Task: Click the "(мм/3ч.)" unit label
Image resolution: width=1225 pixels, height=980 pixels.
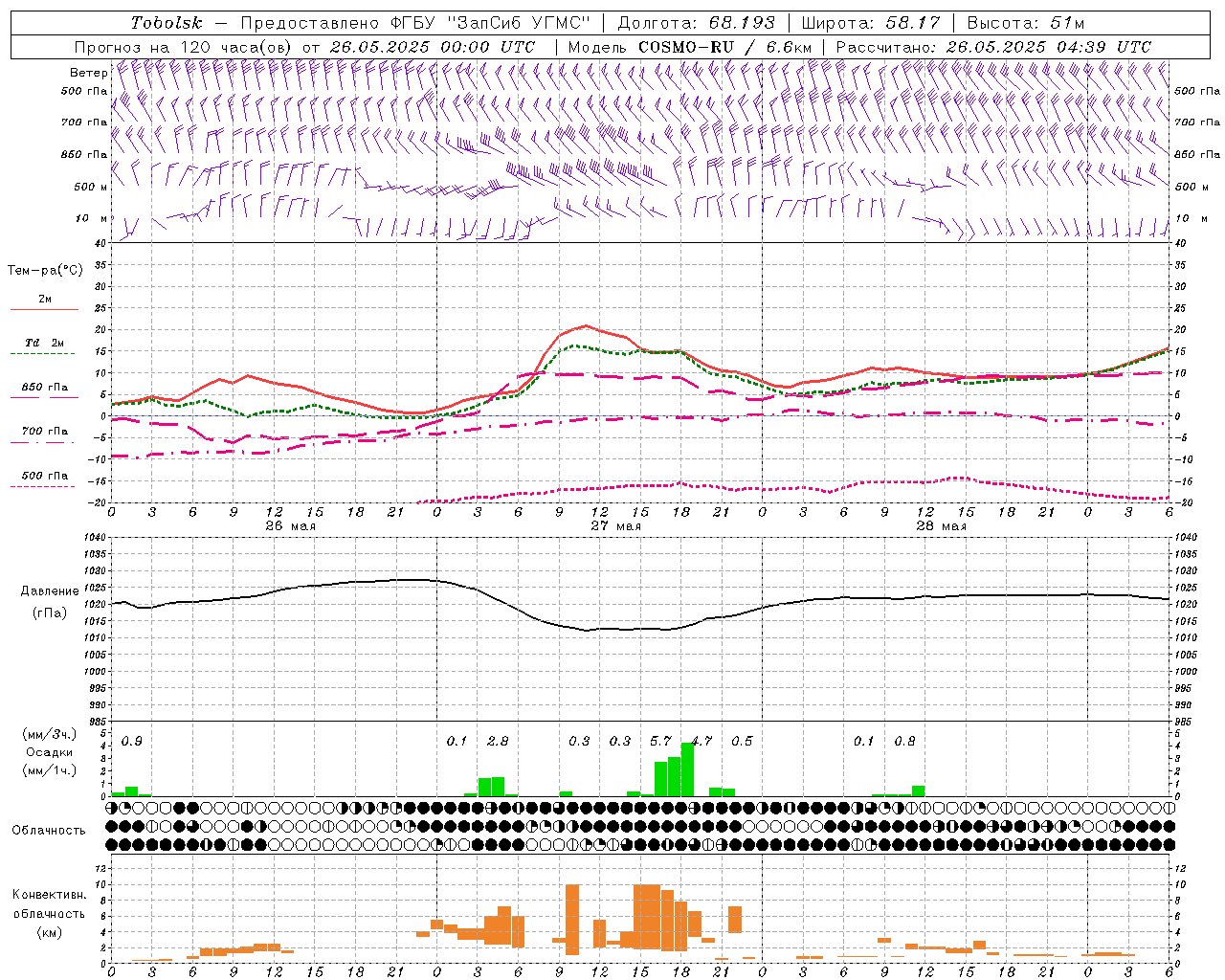Action: pos(49,734)
